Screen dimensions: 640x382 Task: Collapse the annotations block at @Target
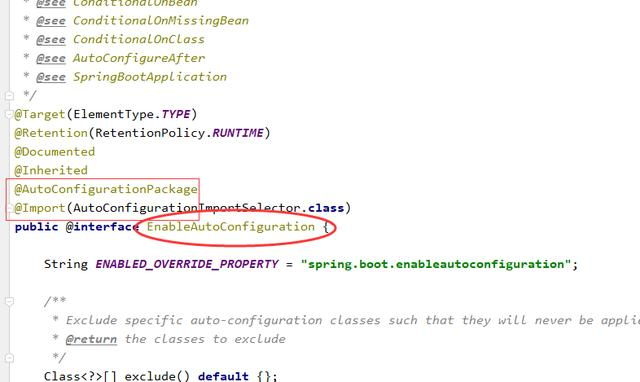click(9, 115)
